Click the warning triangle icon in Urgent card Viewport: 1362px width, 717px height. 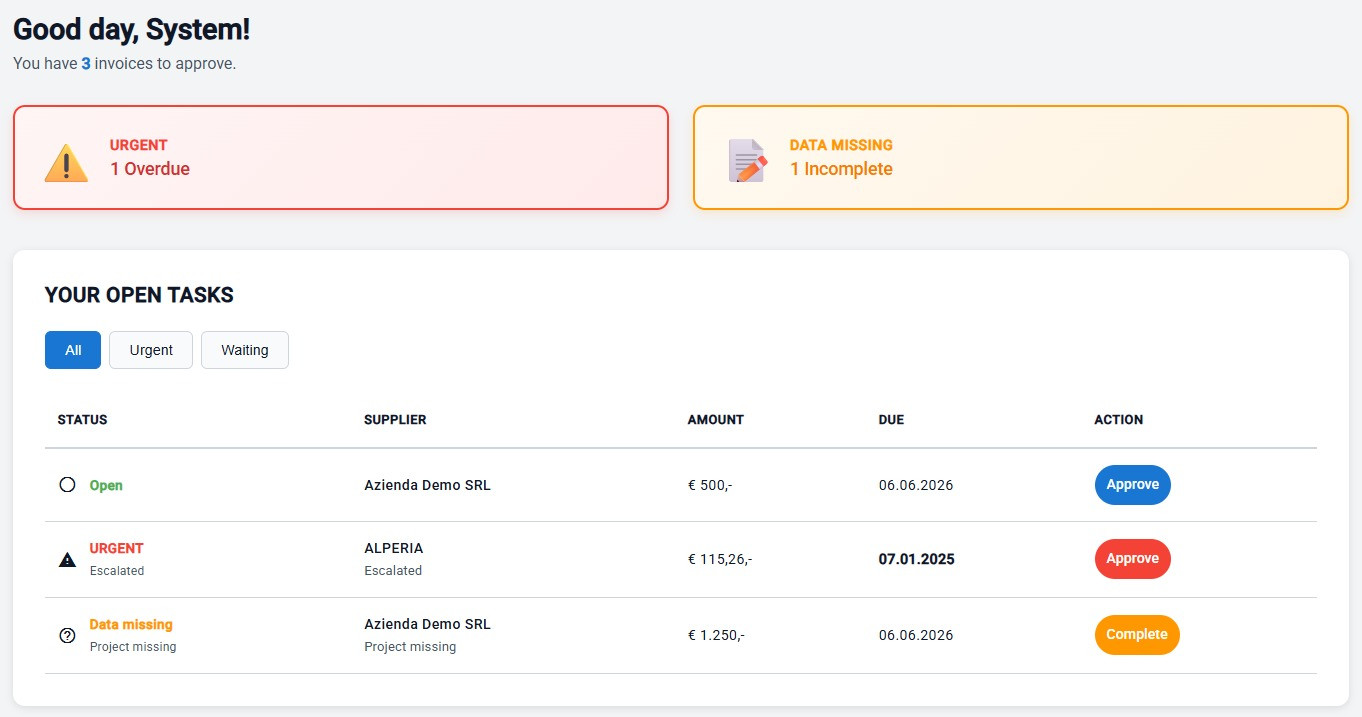click(66, 162)
